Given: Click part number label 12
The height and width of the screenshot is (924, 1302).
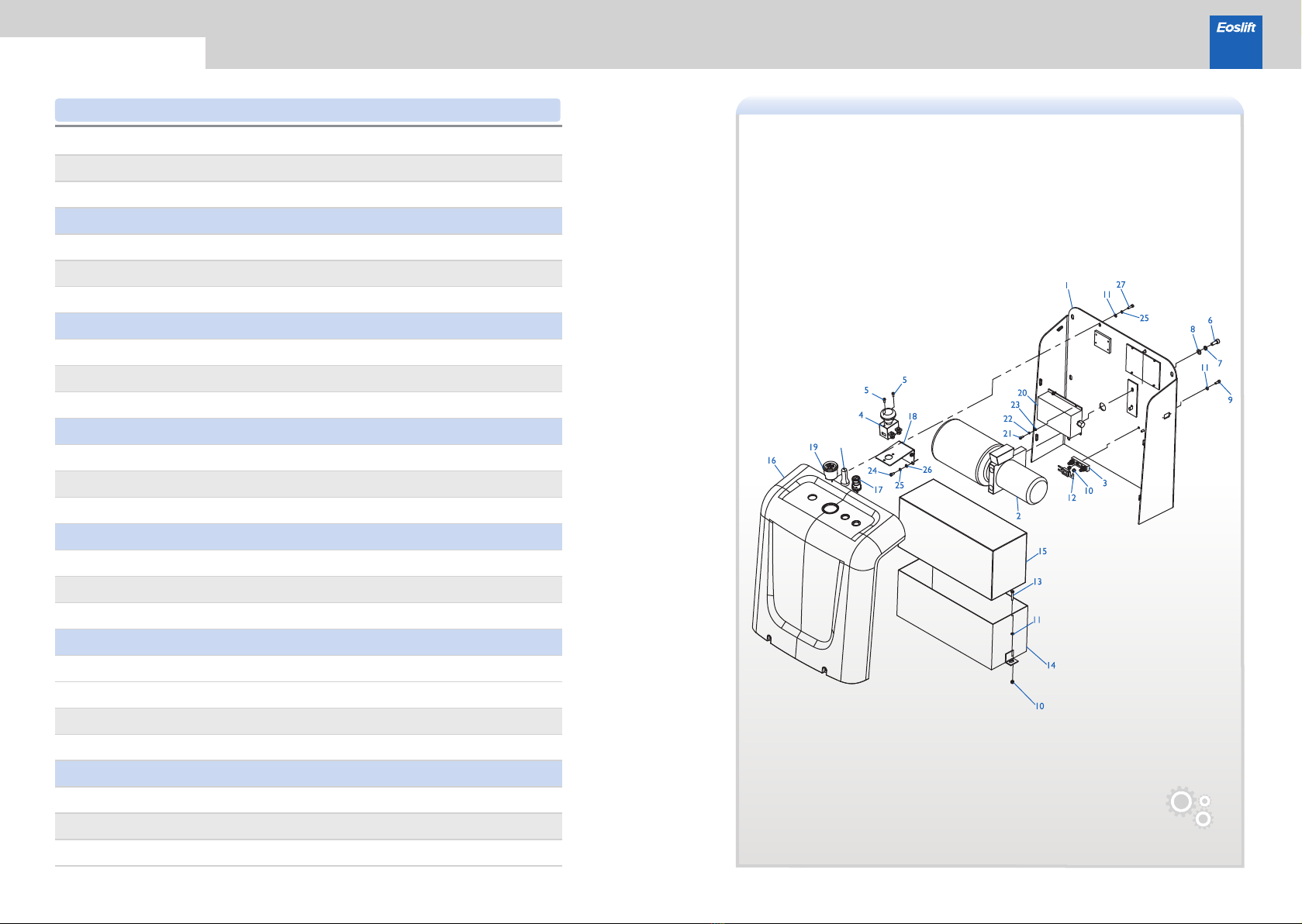Looking at the screenshot, I should pyautogui.click(x=1072, y=498).
